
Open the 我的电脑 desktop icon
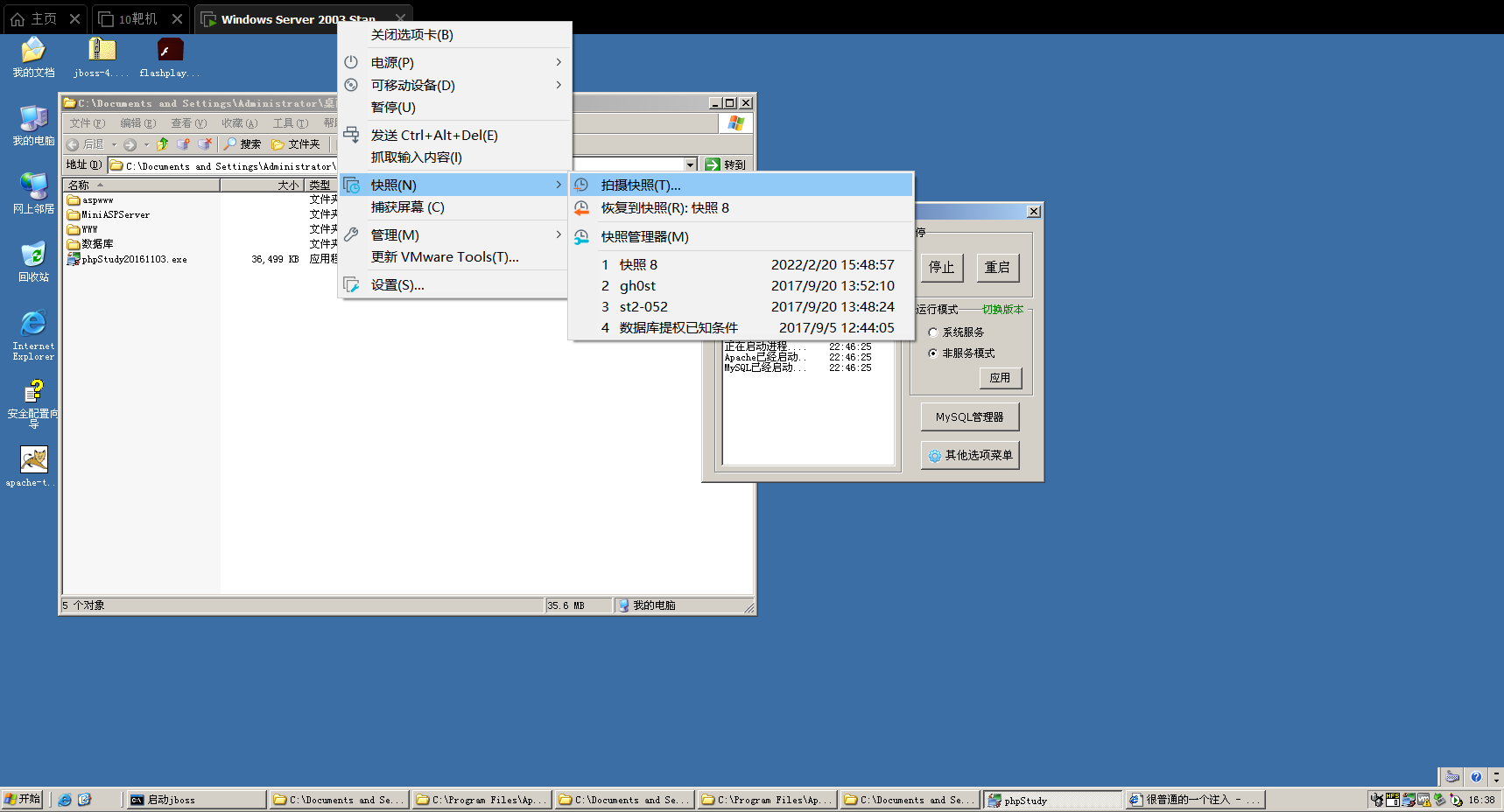coord(33,124)
